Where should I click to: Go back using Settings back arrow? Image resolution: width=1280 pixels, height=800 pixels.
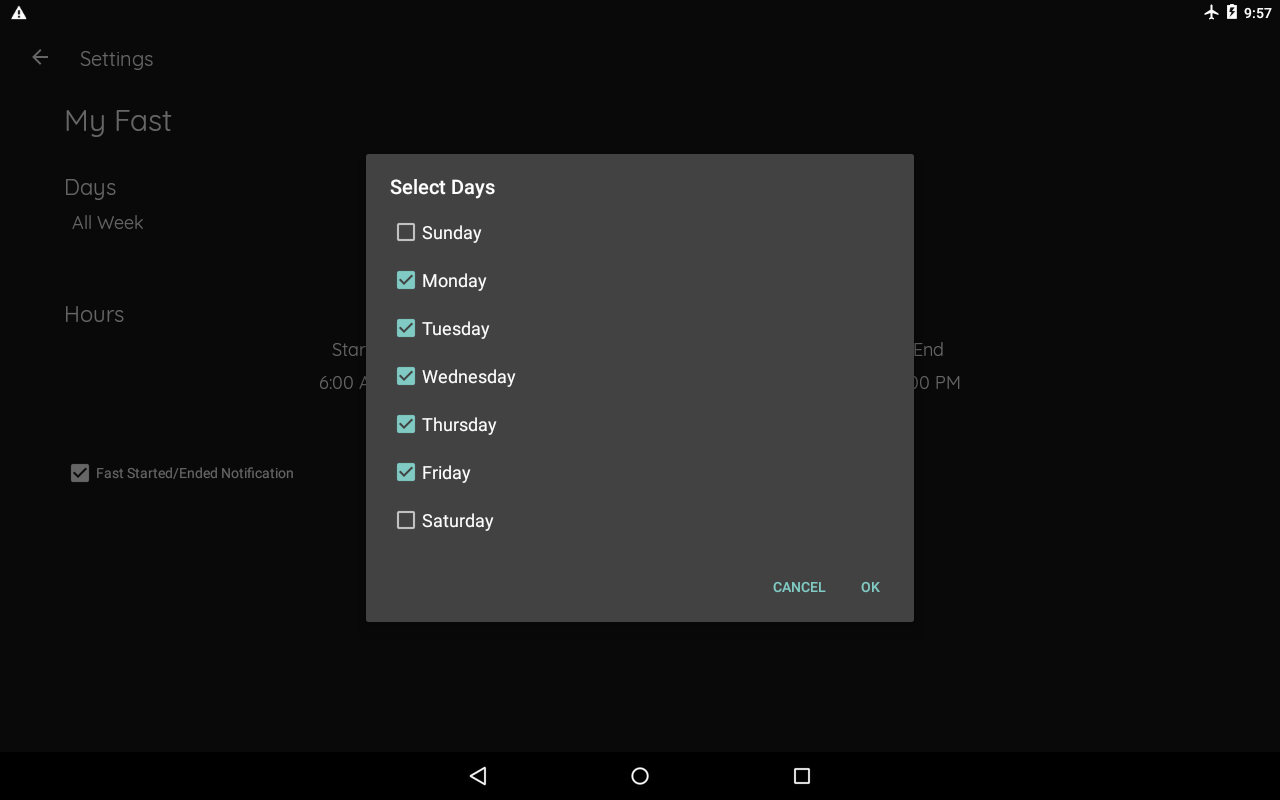pyautogui.click(x=40, y=58)
